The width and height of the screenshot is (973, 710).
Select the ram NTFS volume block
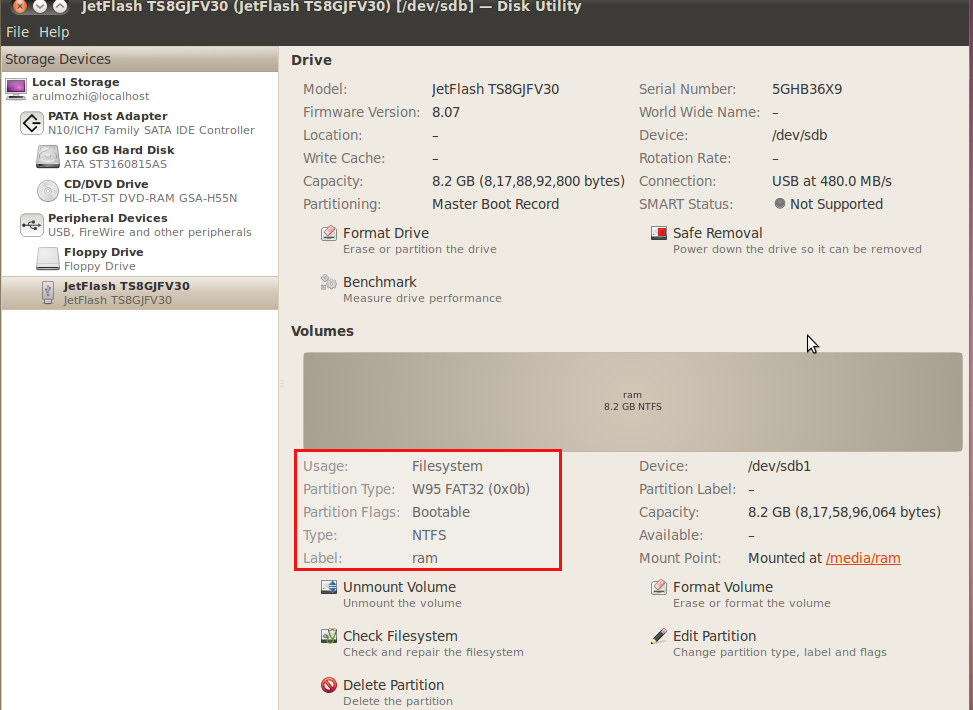click(x=632, y=400)
